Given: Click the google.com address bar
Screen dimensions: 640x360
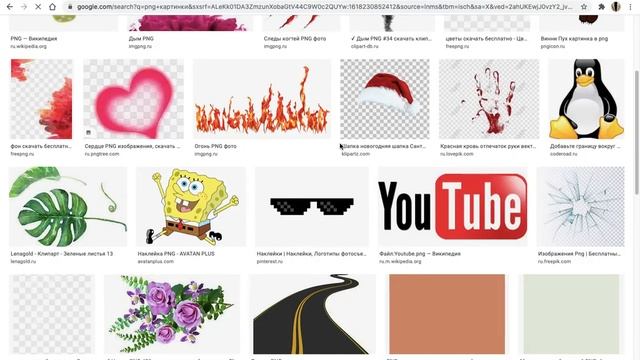Looking at the screenshot, I should click(x=324, y=7).
